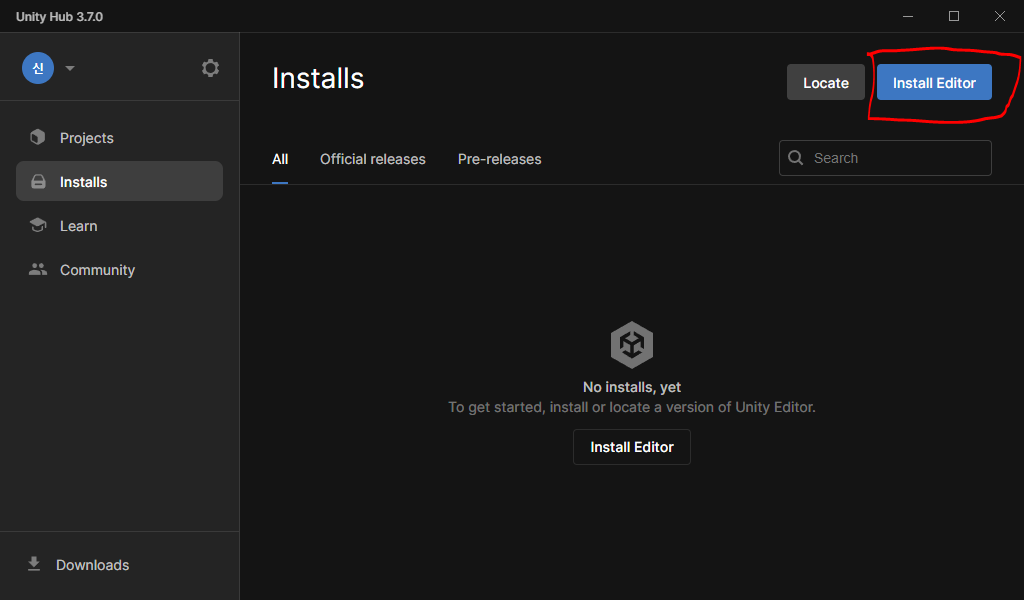Close the Unity Hub window
The height and width of the screenshot is (600, 1024).
click(x=1000, y=16)
